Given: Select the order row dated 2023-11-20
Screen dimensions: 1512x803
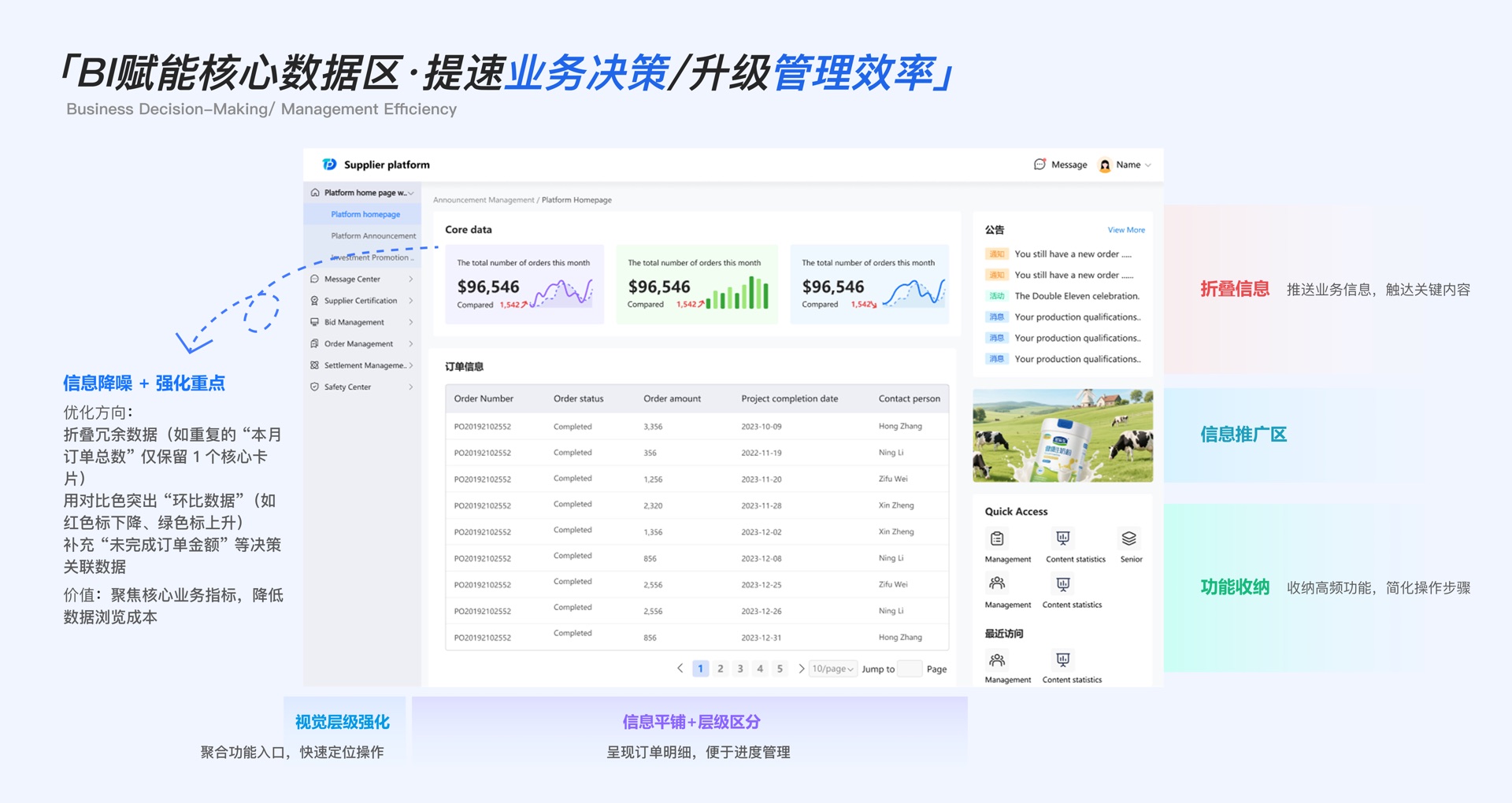Looking at the screenshot, I should [x=697, y=479].
